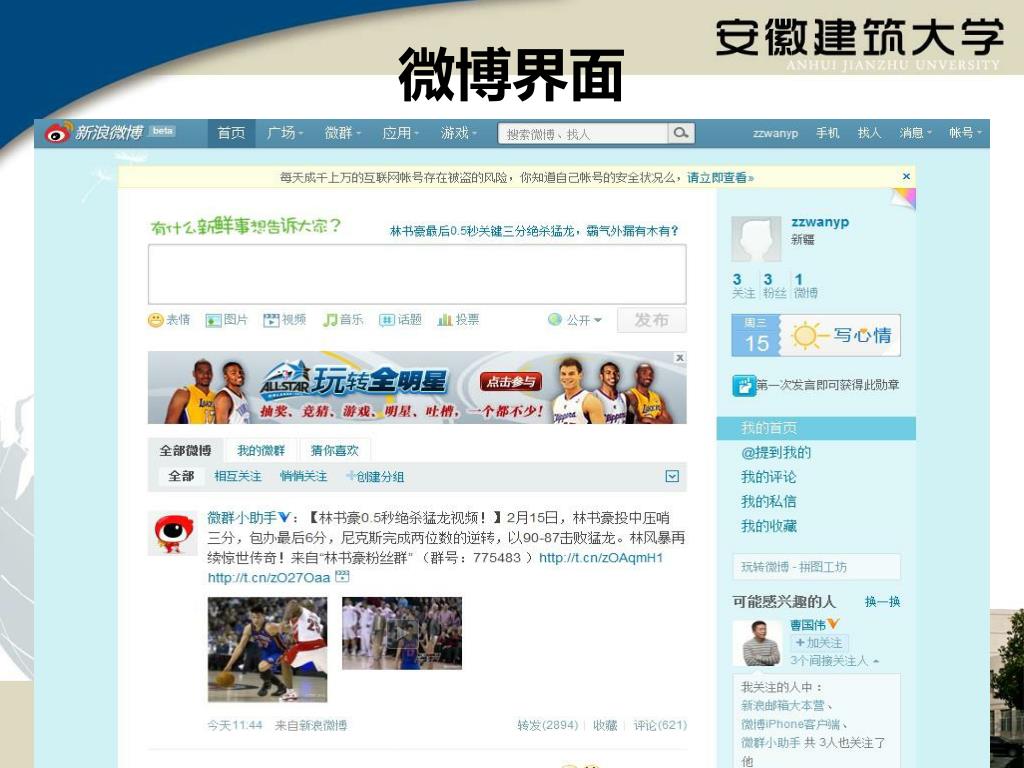Open link http://t.cn/zOAqmH1
The image size is (1024, 768).
pyautogui.click(x=601, y=558)
